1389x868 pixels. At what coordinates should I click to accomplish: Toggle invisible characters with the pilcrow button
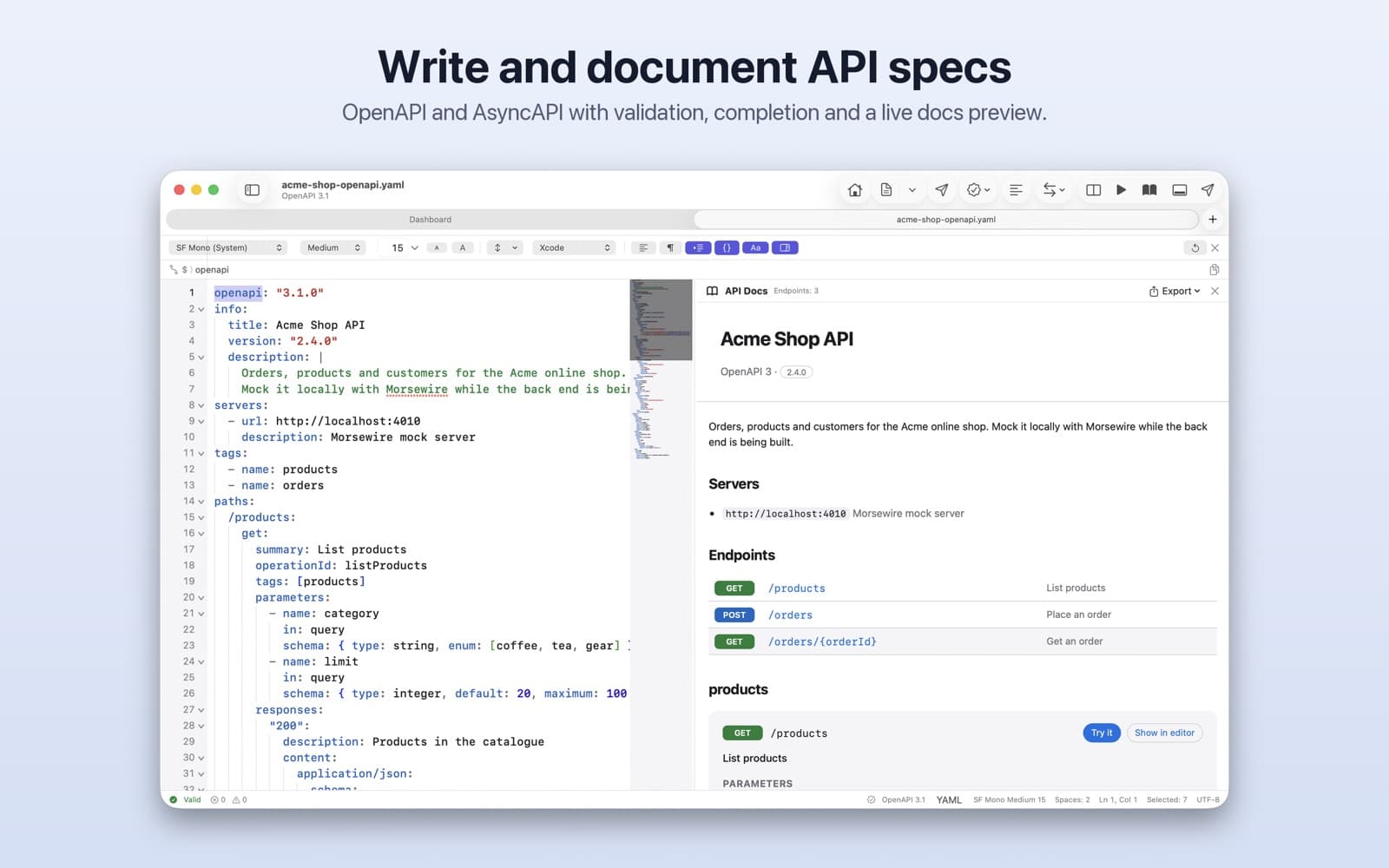click(x=670, y=248)
